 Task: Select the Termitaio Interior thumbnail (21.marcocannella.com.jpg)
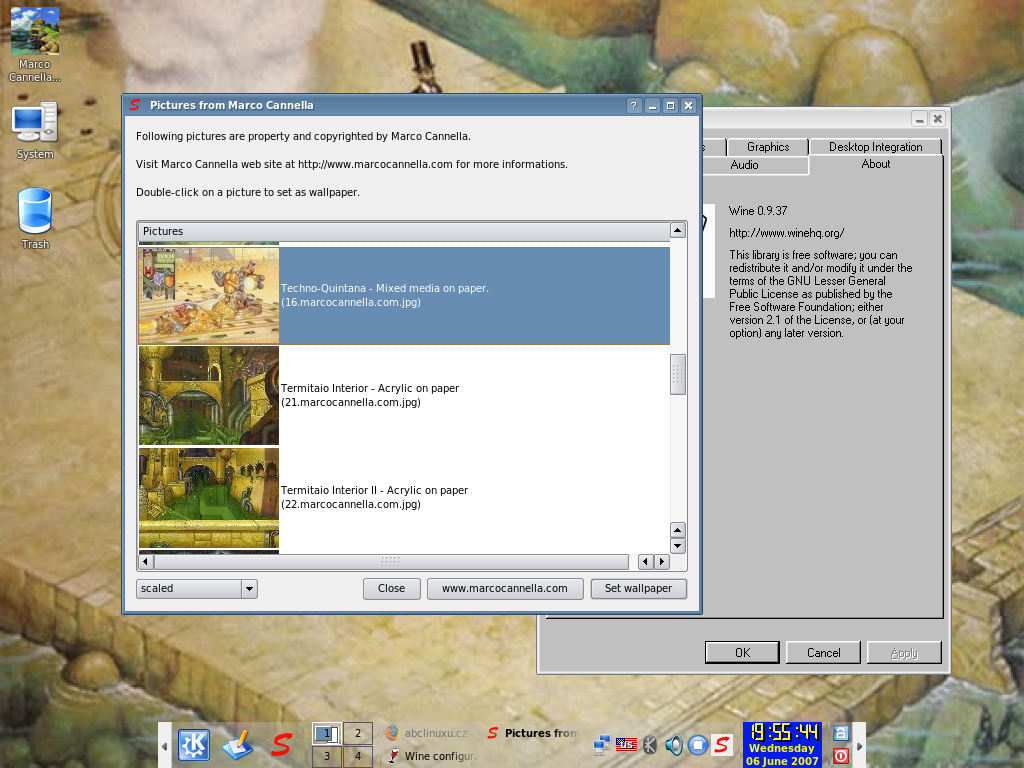[x=209, y=395]
